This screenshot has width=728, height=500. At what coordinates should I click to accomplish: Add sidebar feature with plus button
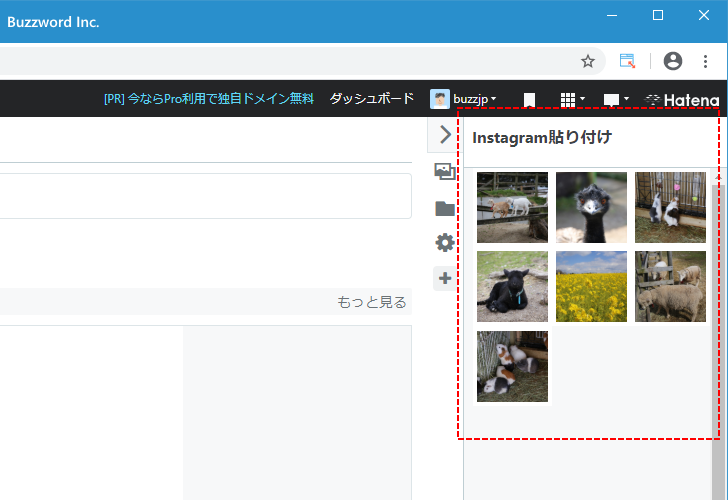coord(445,278)
